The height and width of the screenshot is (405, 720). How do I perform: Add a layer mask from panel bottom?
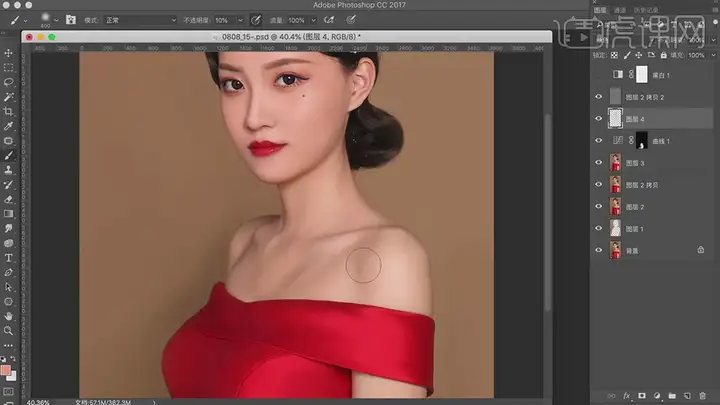[x=641, y=395]
